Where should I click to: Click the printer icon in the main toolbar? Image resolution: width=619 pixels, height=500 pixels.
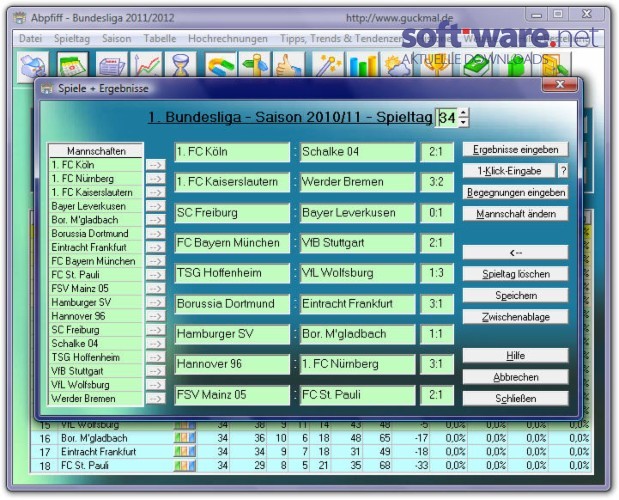33,66
